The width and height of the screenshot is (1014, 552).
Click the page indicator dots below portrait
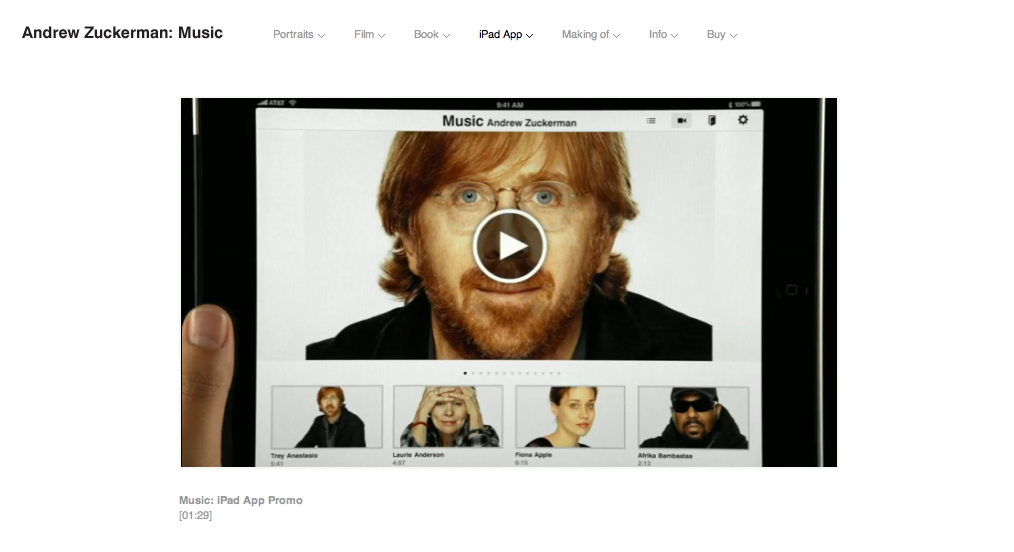(x=512, y=373)
